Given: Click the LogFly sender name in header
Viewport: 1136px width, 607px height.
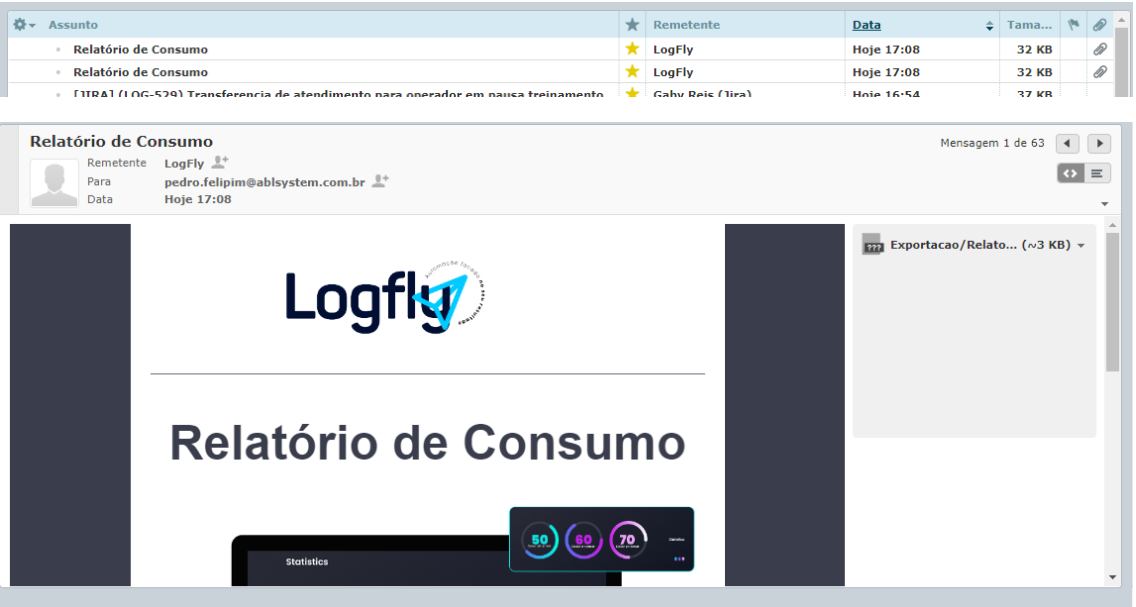Looking at the screenshot, I should (x=184, y=164).
